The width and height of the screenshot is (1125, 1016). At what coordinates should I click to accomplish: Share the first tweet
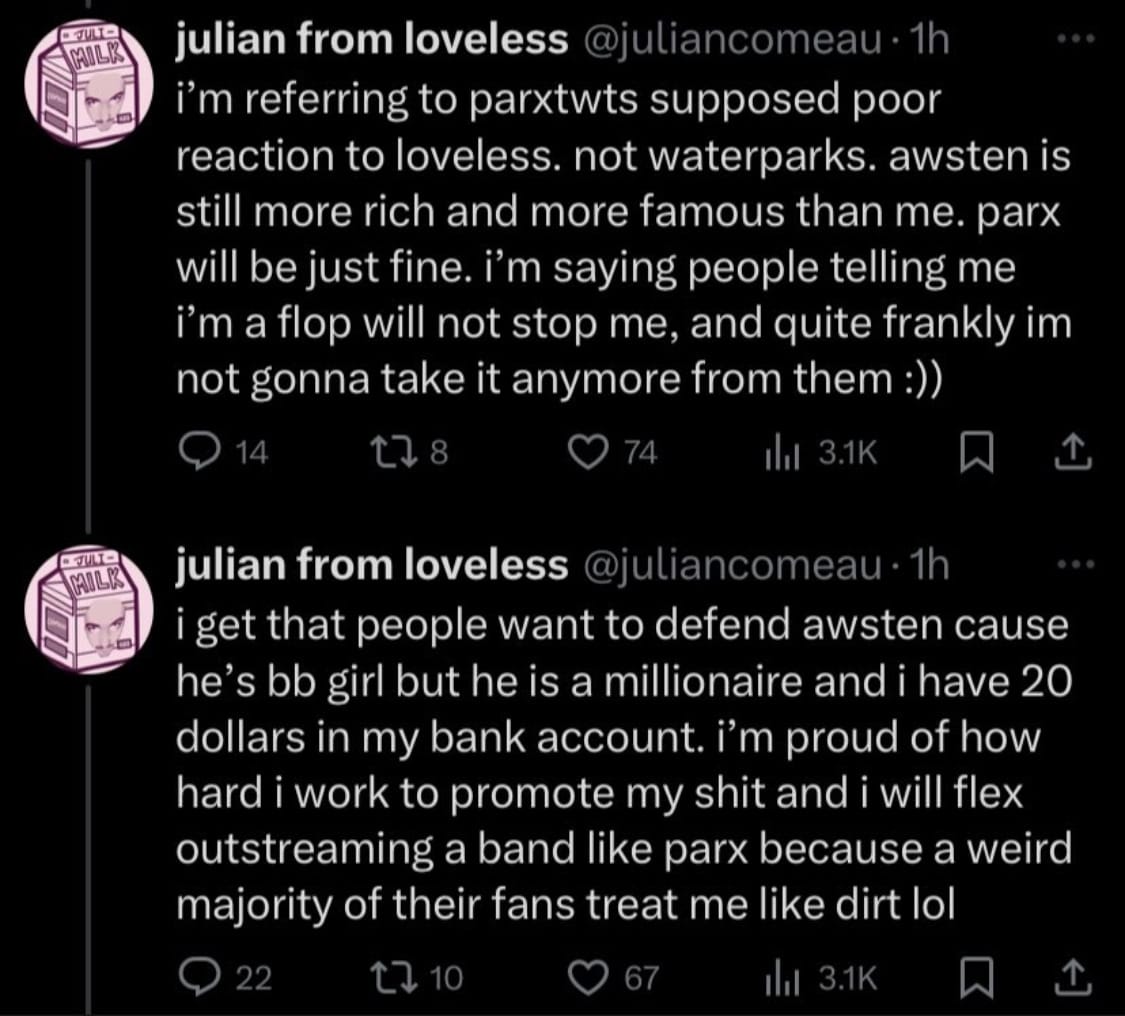pyautogui.click(x=1073, y=452)
